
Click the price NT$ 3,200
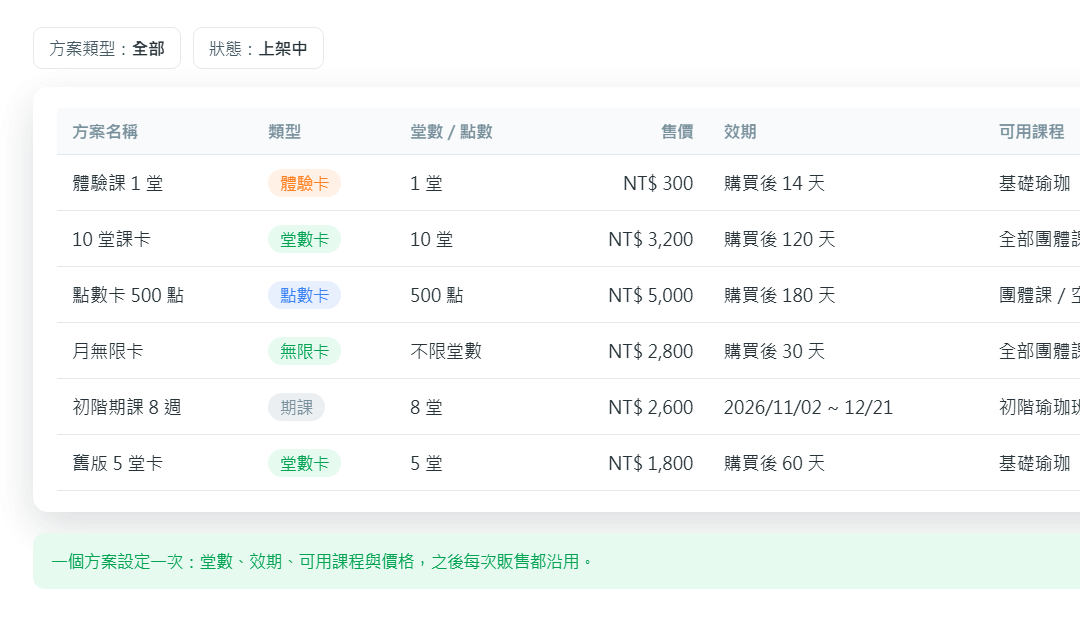[x=650, y=239]
